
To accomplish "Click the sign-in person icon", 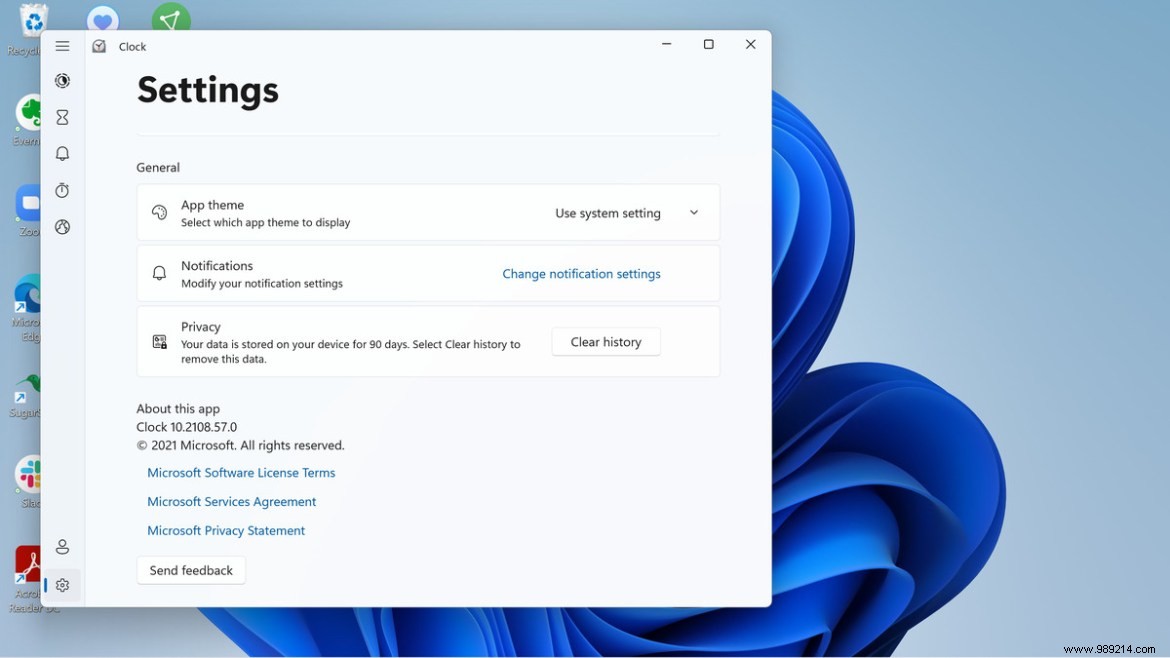I will coord(62,547).
